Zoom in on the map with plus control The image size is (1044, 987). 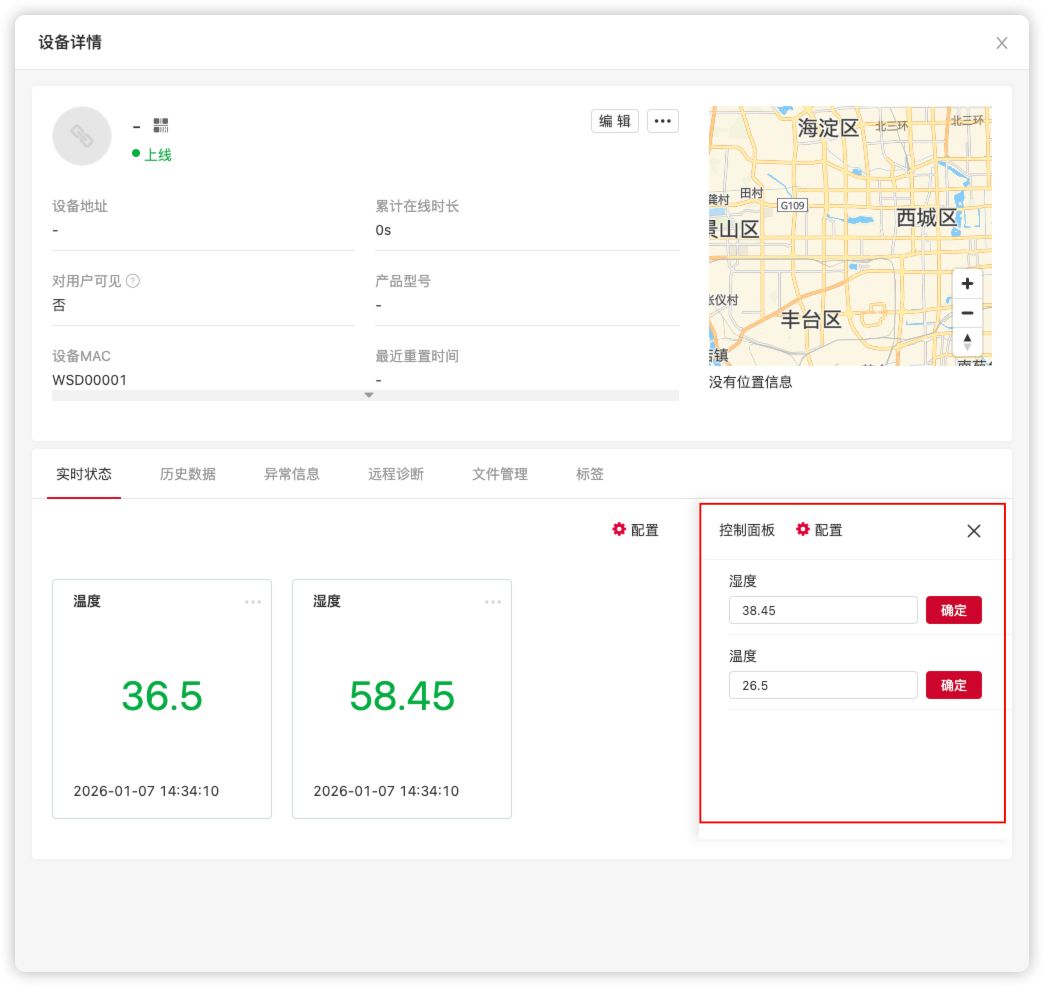[966, 283]
